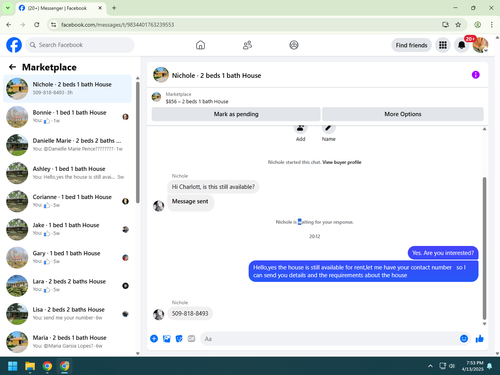Image resolution: width=500 pixels, height=375 pixels.
Task: Click the More Options button
Action: pyautogui.click(x=403, y=114)
